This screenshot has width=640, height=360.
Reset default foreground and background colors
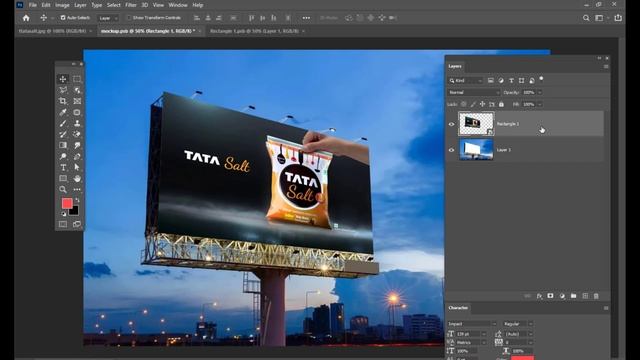click(63, 213)
